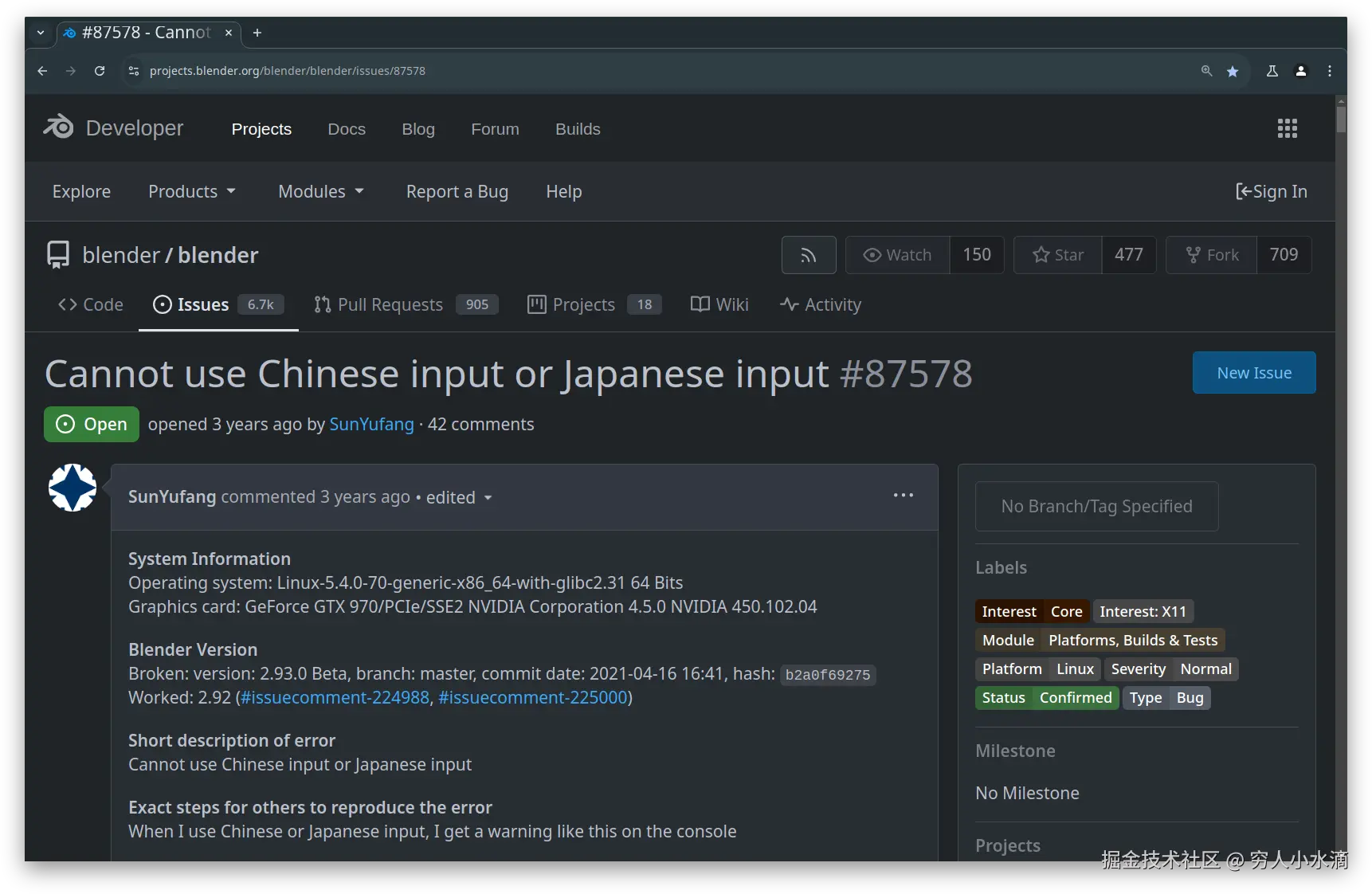
Task: Click the Sign In button
Action: (1272, 191)
